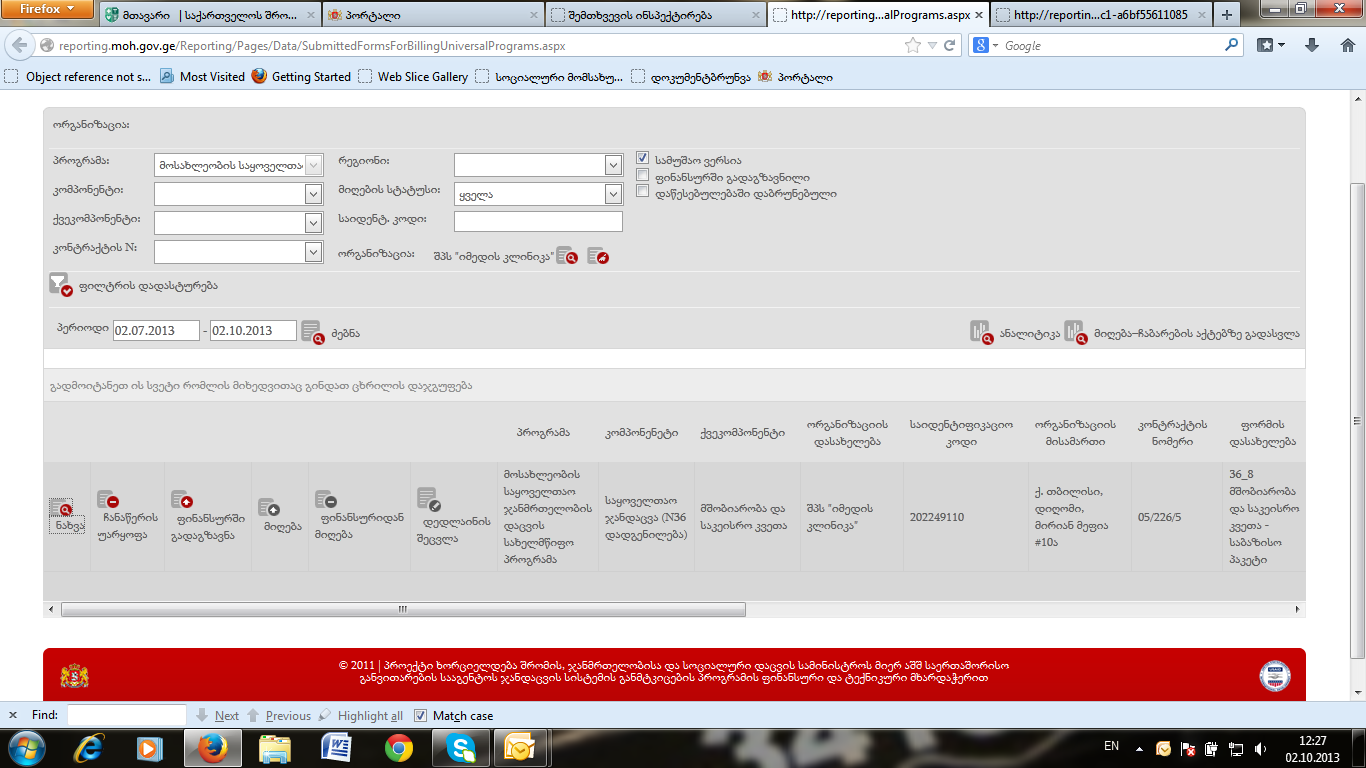Enable the ფინანსურში გადაგზავნილი checkbox
The image size is (1366, 768).
point(644,176)
